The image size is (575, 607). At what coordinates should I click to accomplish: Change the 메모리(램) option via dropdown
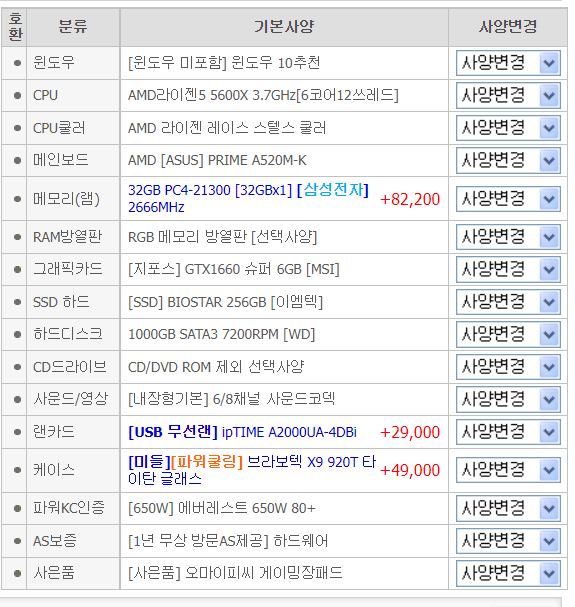pos(508,199)
